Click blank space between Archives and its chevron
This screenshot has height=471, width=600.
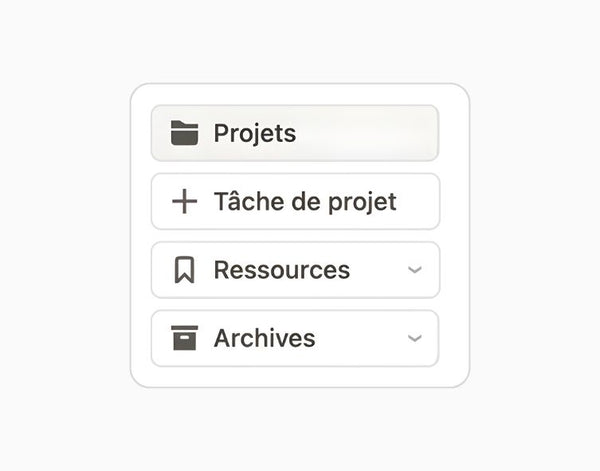pos(362,338)
